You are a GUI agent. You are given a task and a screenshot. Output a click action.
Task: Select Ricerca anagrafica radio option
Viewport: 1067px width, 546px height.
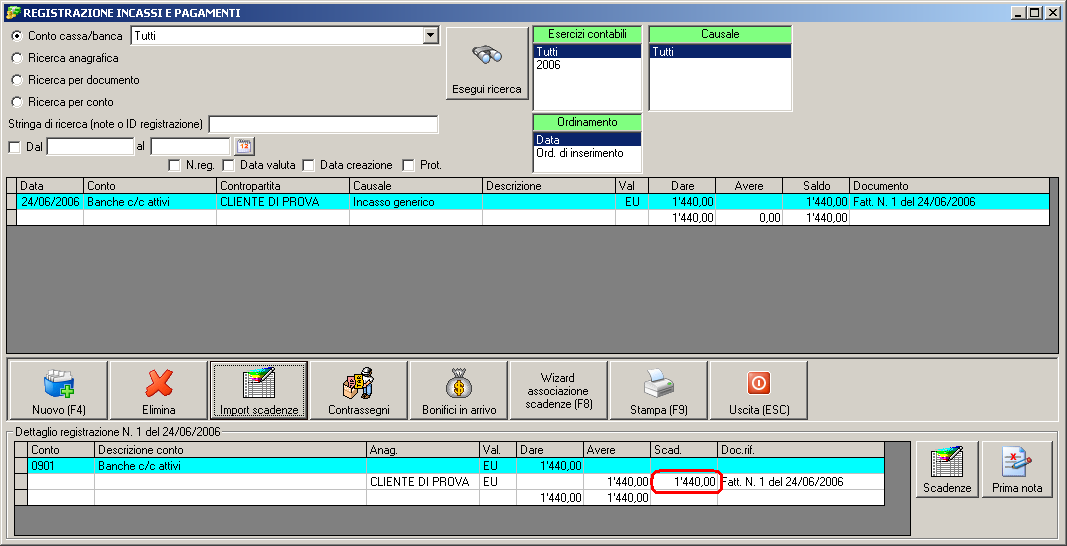pos(17,58)
